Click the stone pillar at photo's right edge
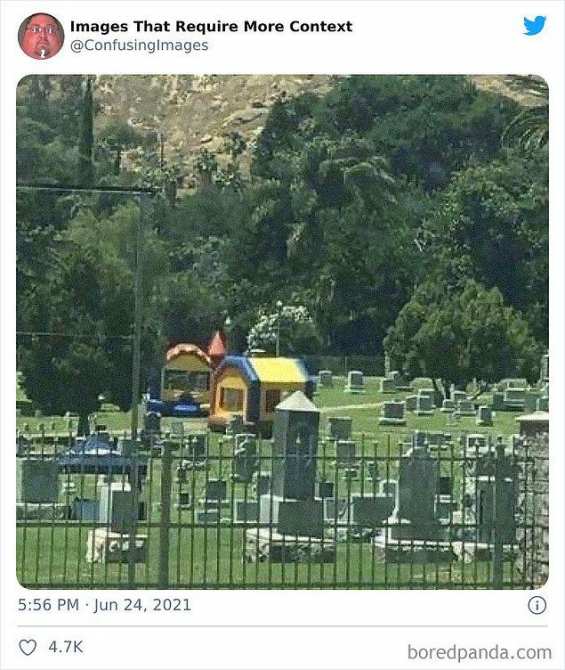 [533, 491]
